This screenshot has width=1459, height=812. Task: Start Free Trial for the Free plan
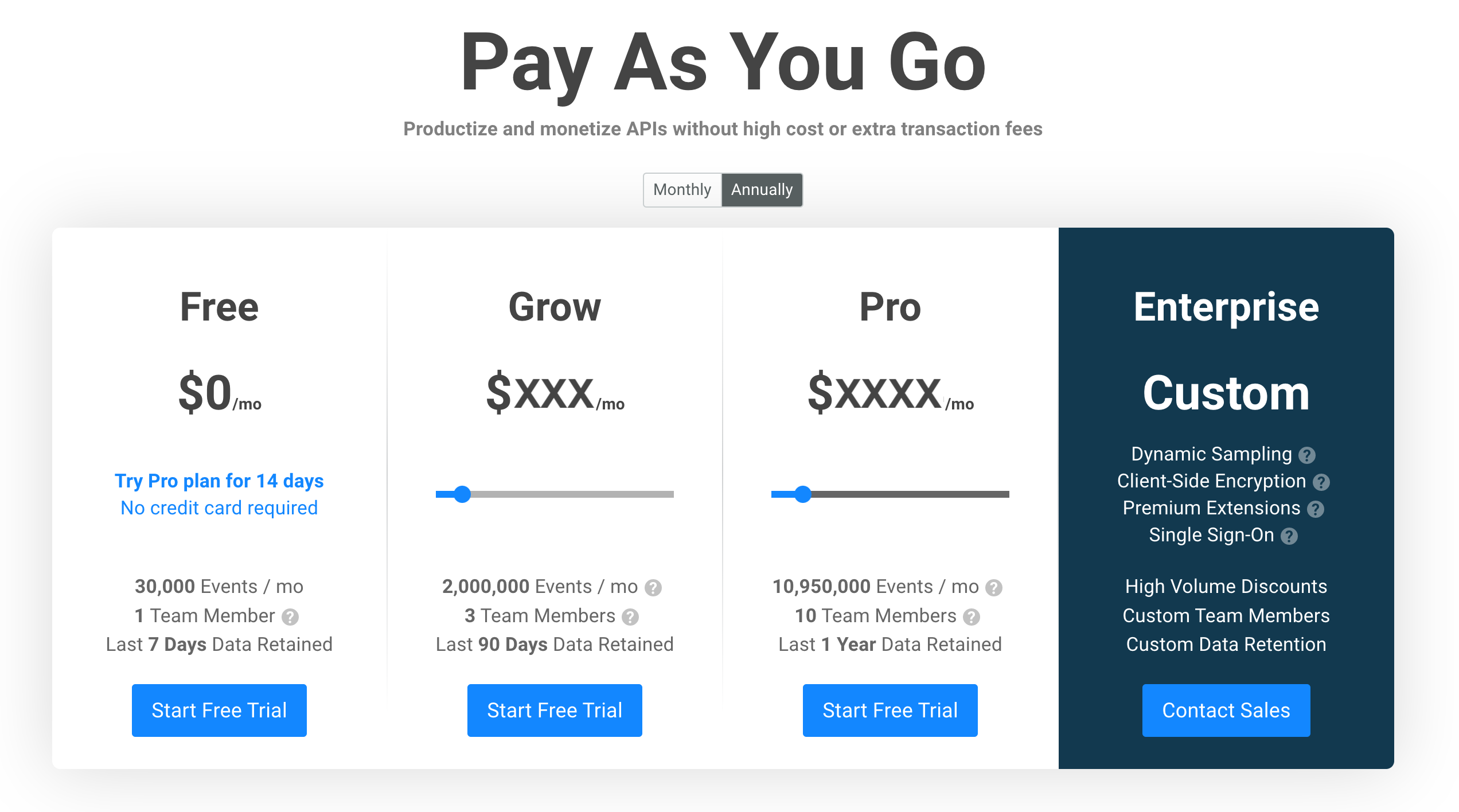[x=218, y=711]
